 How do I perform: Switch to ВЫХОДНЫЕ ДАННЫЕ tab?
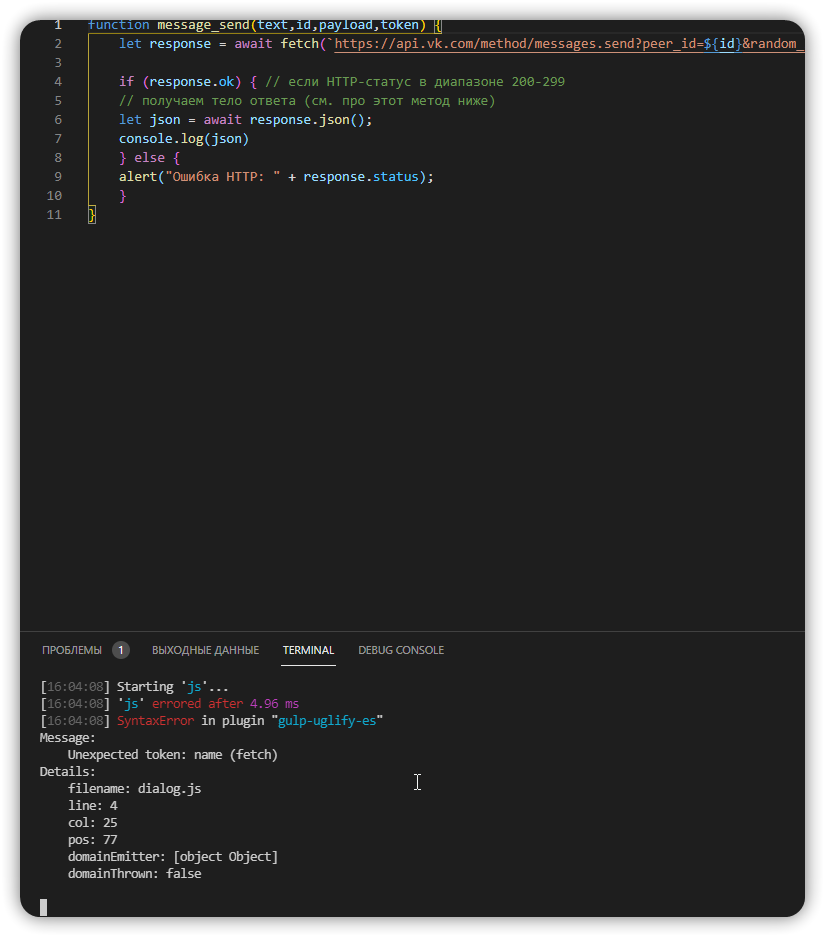coord(206,650)
